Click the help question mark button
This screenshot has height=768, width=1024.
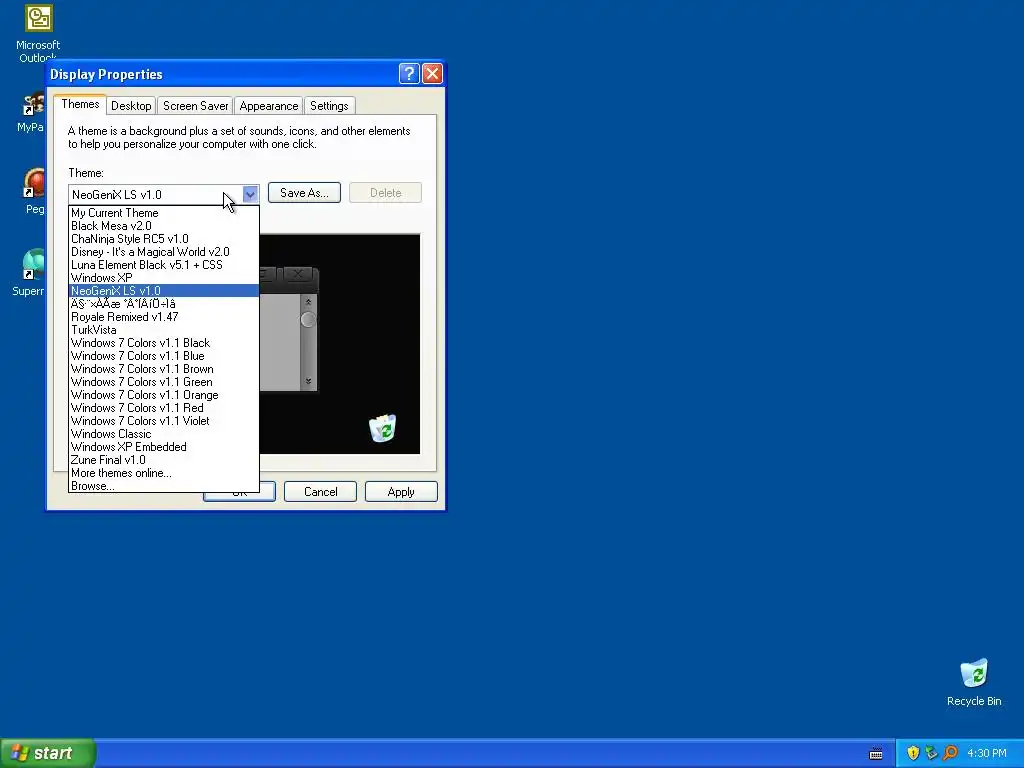tap(409, 73)
